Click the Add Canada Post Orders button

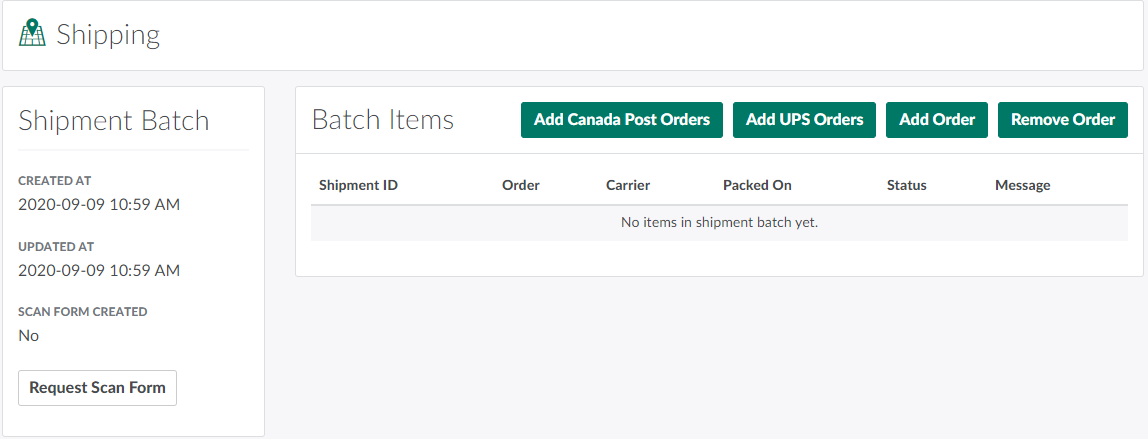tap(621, 120)
